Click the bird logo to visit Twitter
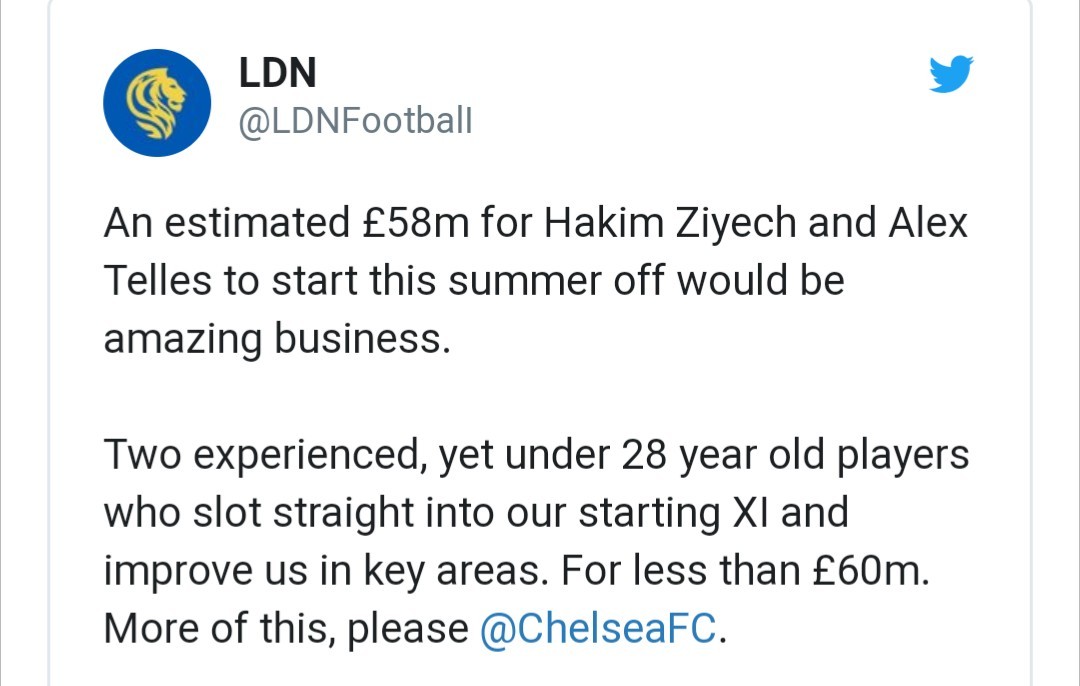Screen dimensions: 1080x686 click(x=949, y=73)
